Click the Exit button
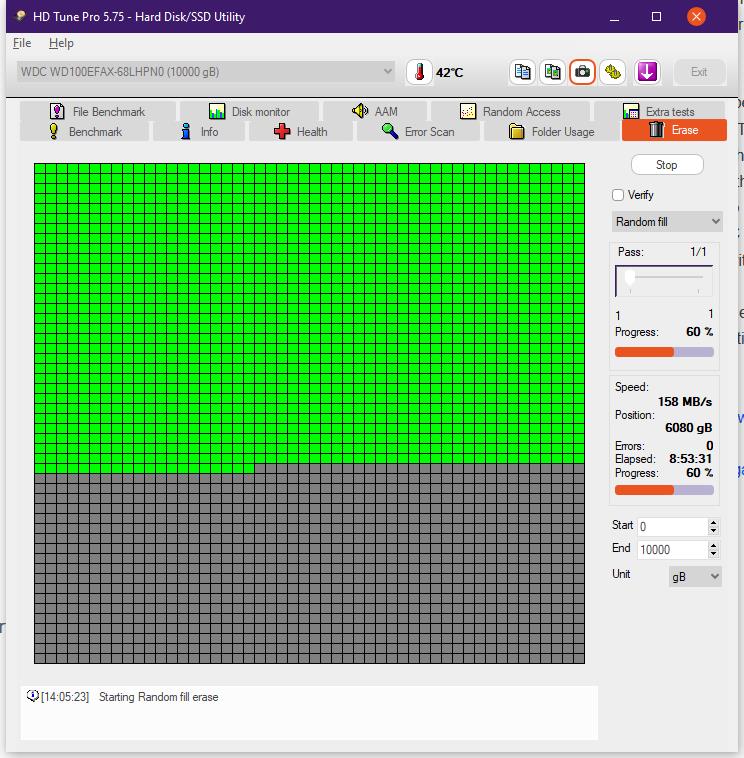This screenshot has width=744, height=758. 699,72
